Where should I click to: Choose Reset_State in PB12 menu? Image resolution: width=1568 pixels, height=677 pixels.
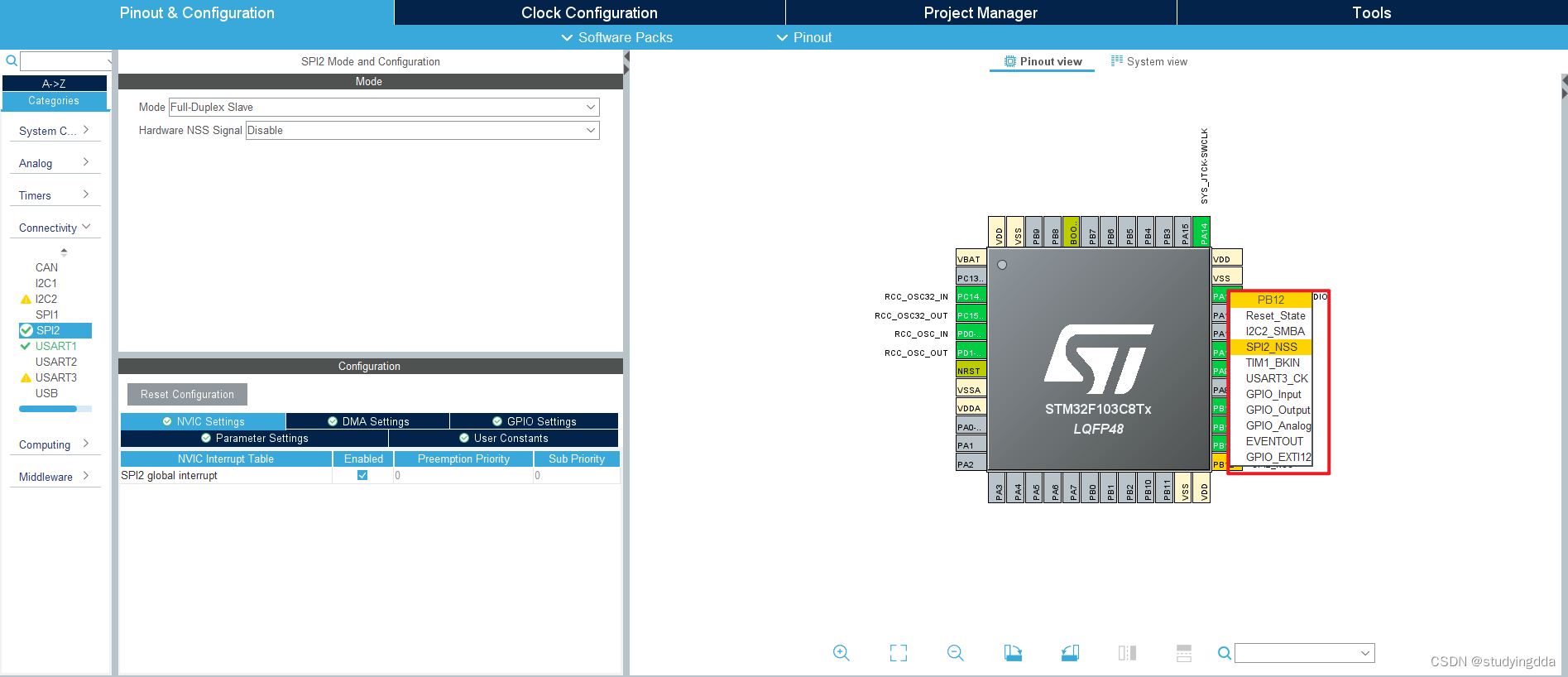coord(1271,315)
